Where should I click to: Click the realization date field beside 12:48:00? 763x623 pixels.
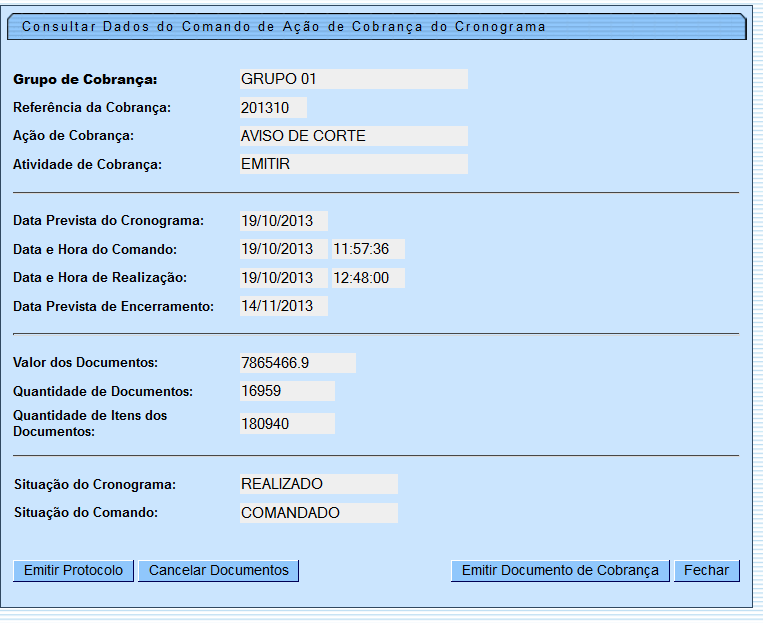(282, 278)
